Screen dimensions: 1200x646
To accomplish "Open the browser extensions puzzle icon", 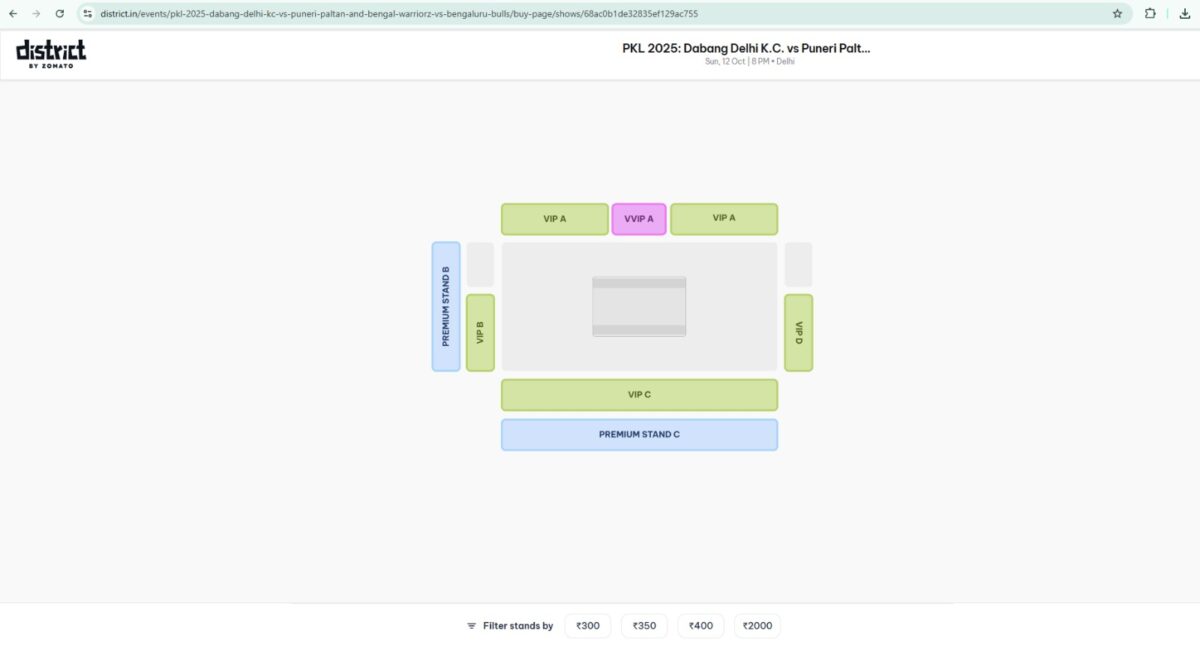I will 1149,14.
